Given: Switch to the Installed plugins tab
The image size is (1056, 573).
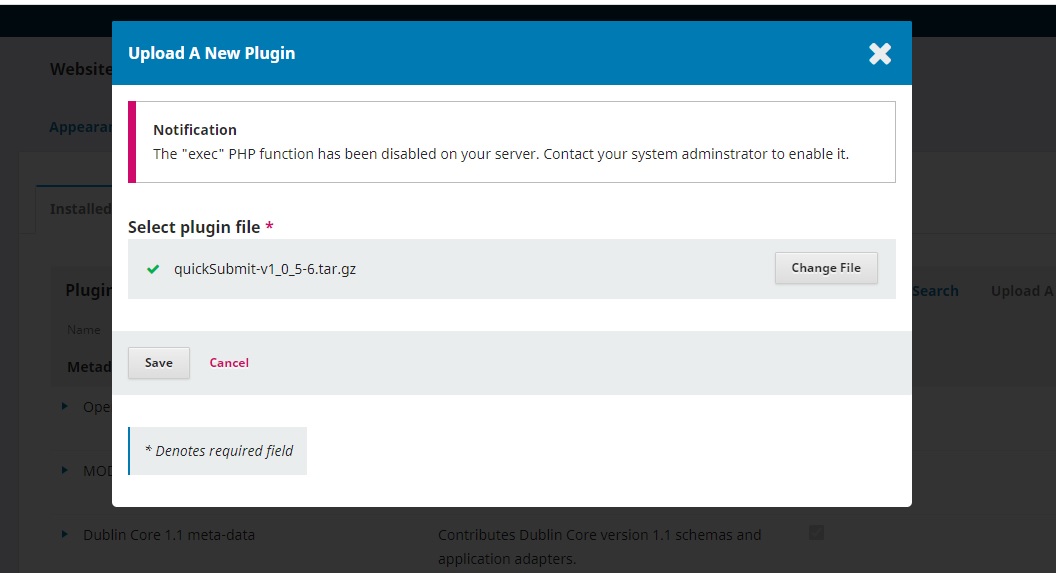Looking at the screenshot, I should coord(80,209).
